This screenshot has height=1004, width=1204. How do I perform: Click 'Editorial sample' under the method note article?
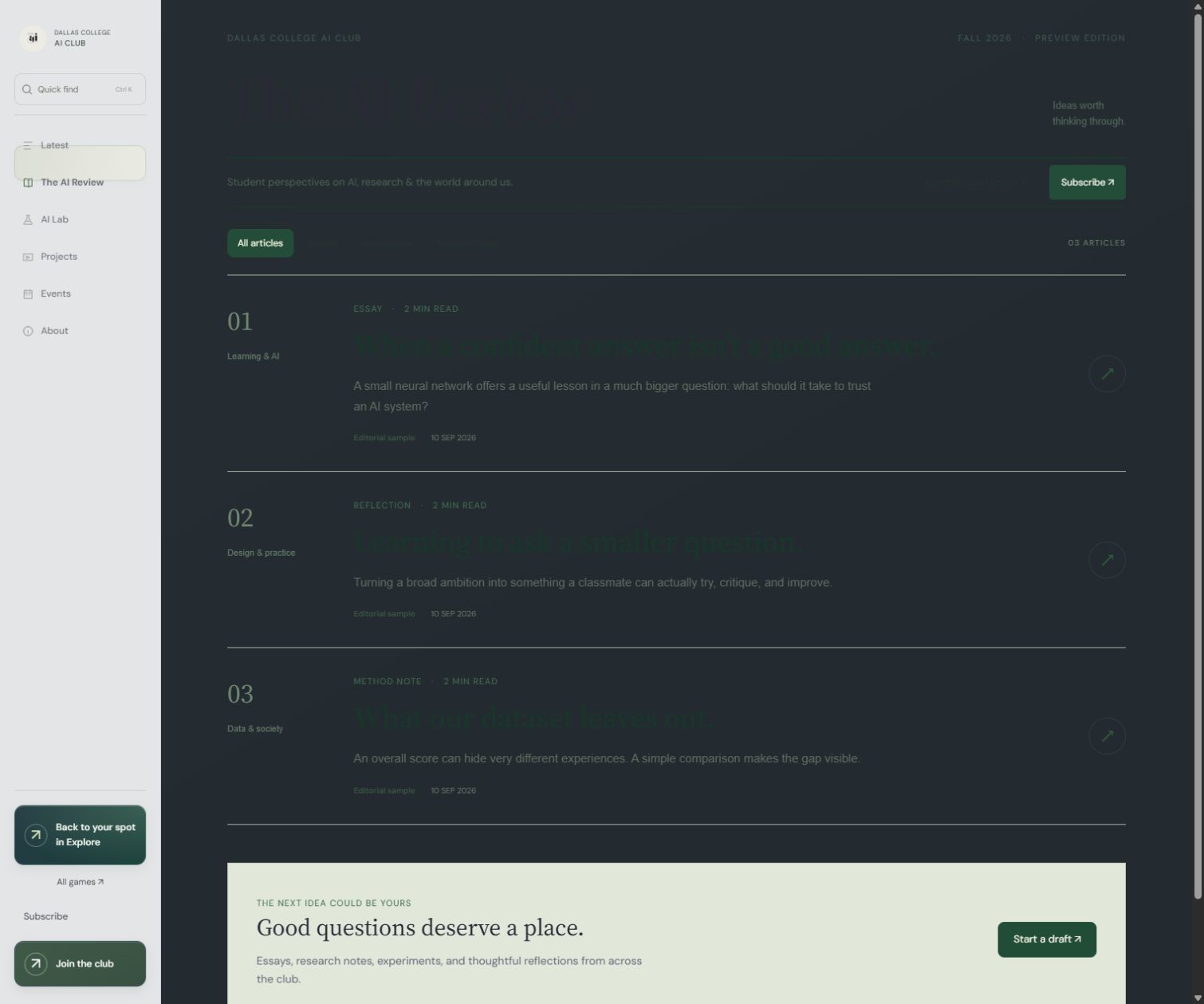[x=384, y=791]
